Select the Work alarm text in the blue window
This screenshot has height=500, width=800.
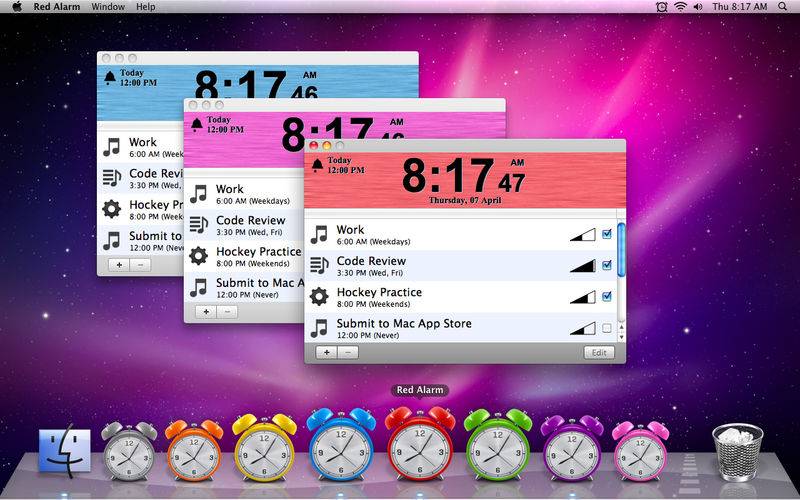143,142
